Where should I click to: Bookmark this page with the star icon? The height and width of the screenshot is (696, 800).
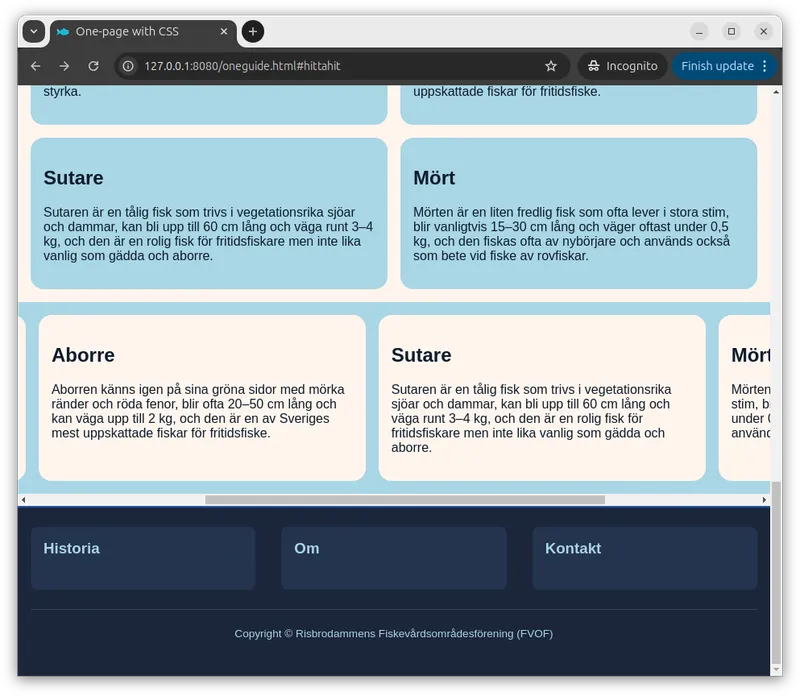tap(551, 66)
